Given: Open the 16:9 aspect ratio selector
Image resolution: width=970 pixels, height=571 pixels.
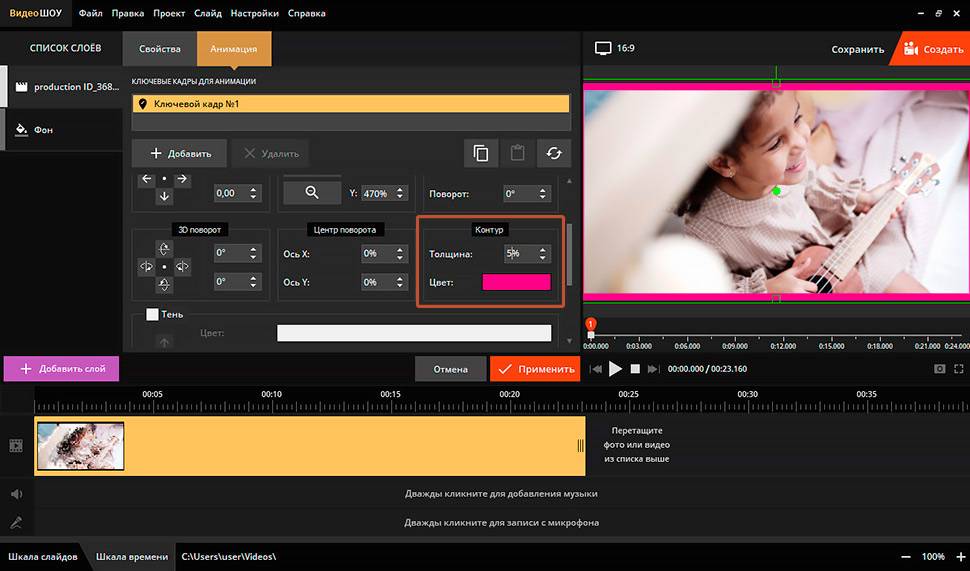Looking at the screenshot, I should tap(614, 48).
